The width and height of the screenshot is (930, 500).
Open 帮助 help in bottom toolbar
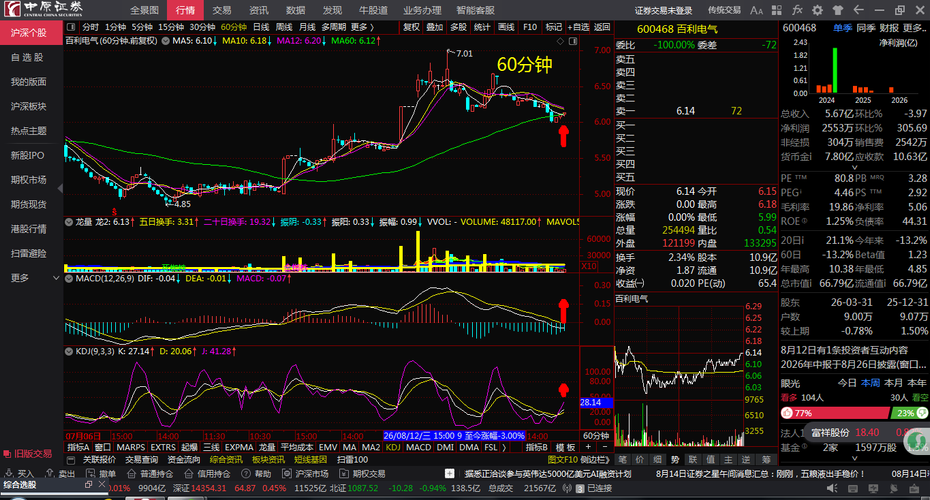point(256,473)
